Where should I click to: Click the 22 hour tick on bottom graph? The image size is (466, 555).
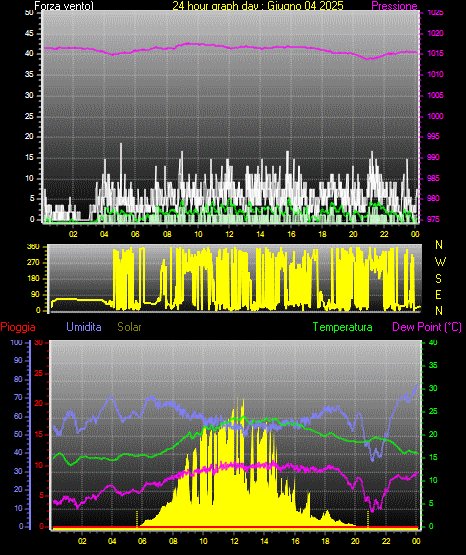[386, 541]
